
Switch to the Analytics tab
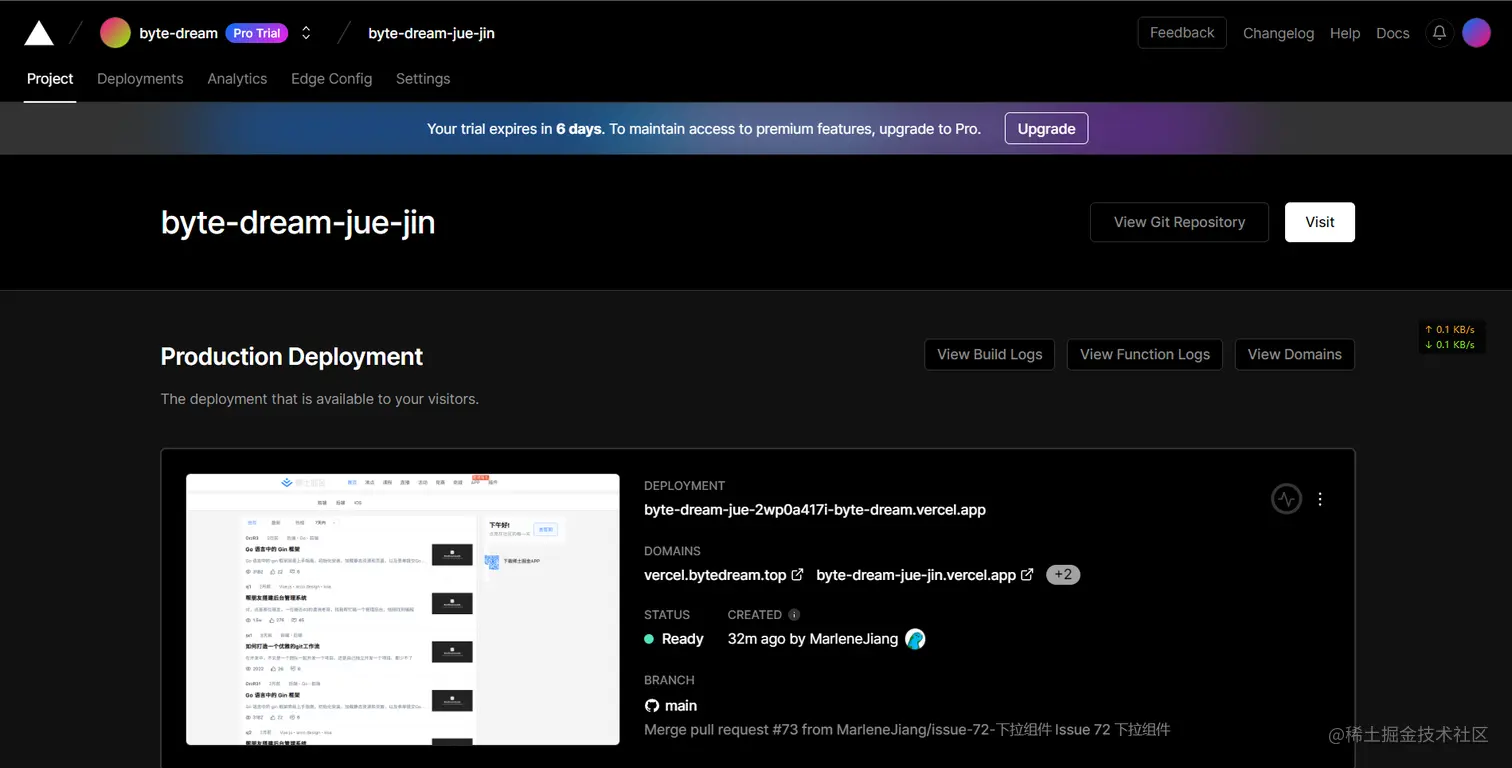click(237, 79)
